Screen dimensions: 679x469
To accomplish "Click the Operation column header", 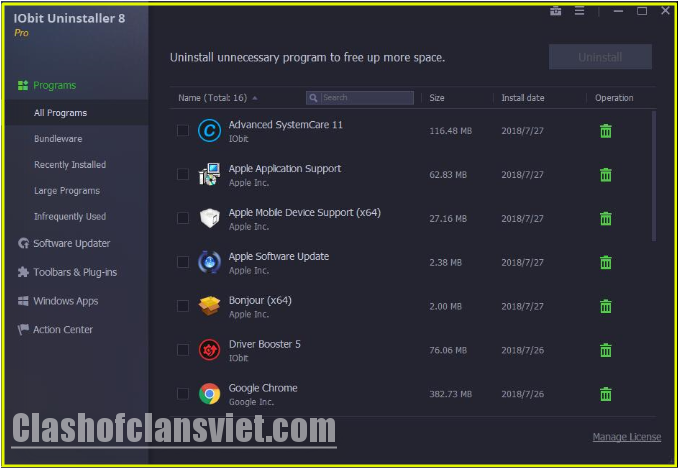I will point(614,98).
